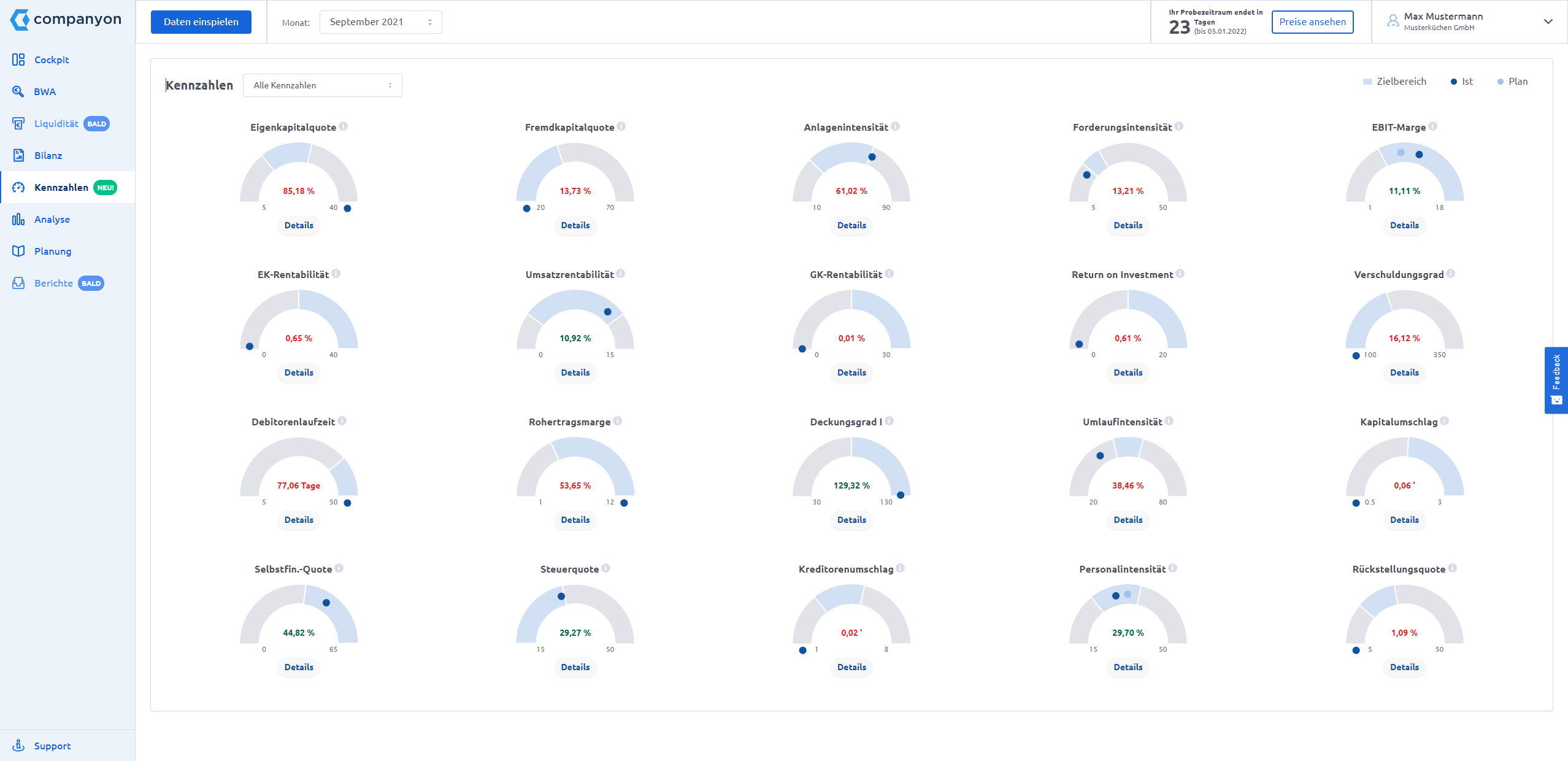Image resolution: width=1568 pixels, height=761 pixels.
Task: Click the Bilanz document icon
Action: point(18,155)
